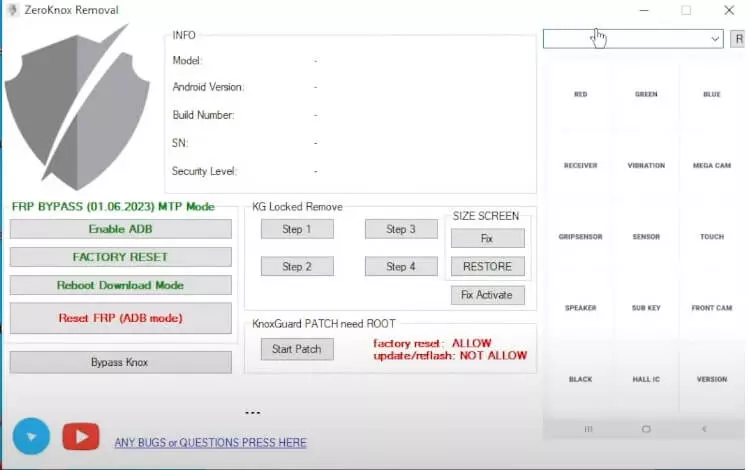Click update/reflash: NOT ALLOW text
This screenshot has height=470, width=748.
(450, 355)
